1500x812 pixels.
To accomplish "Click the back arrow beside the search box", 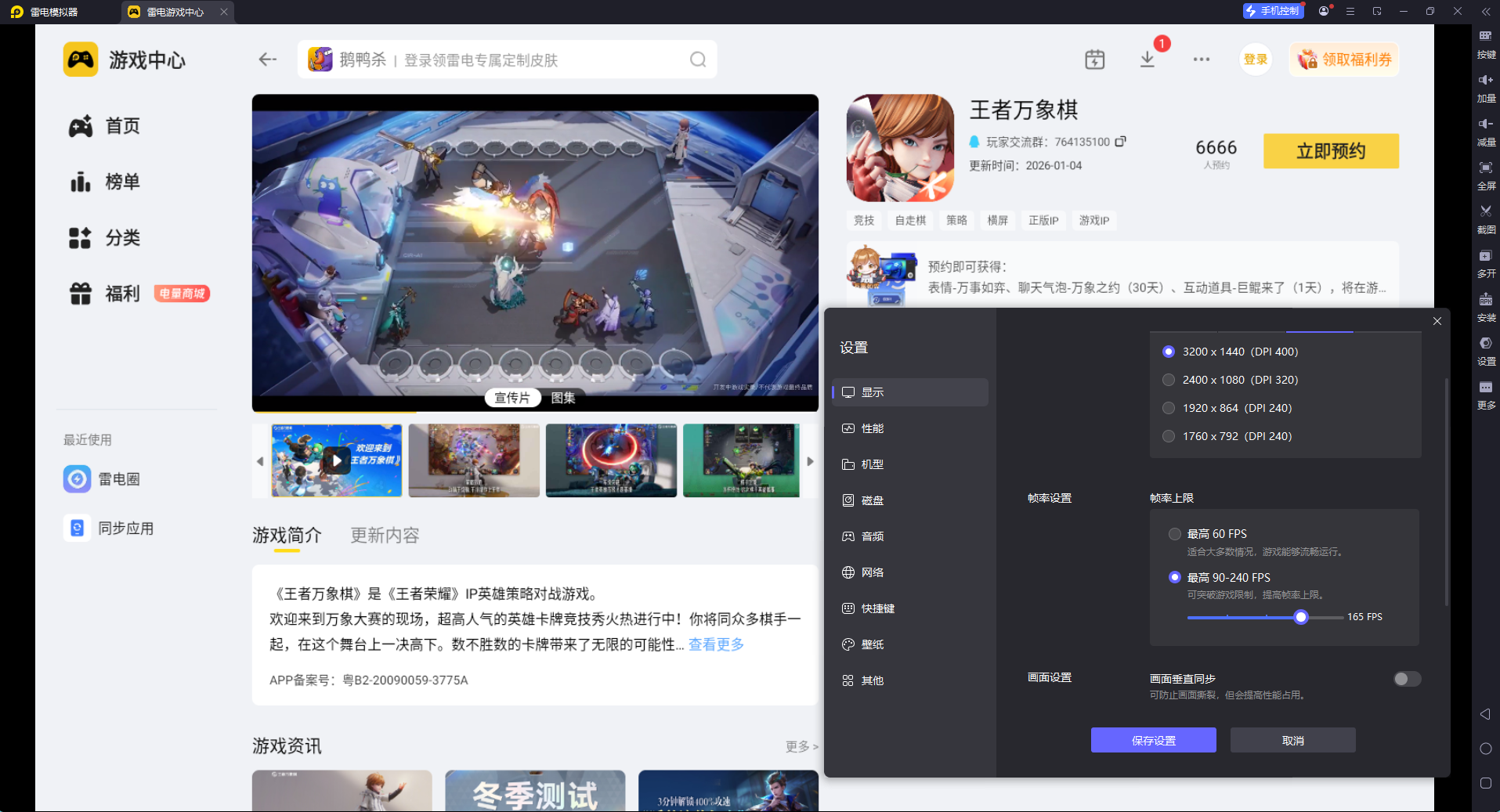I will pos(268,60).
